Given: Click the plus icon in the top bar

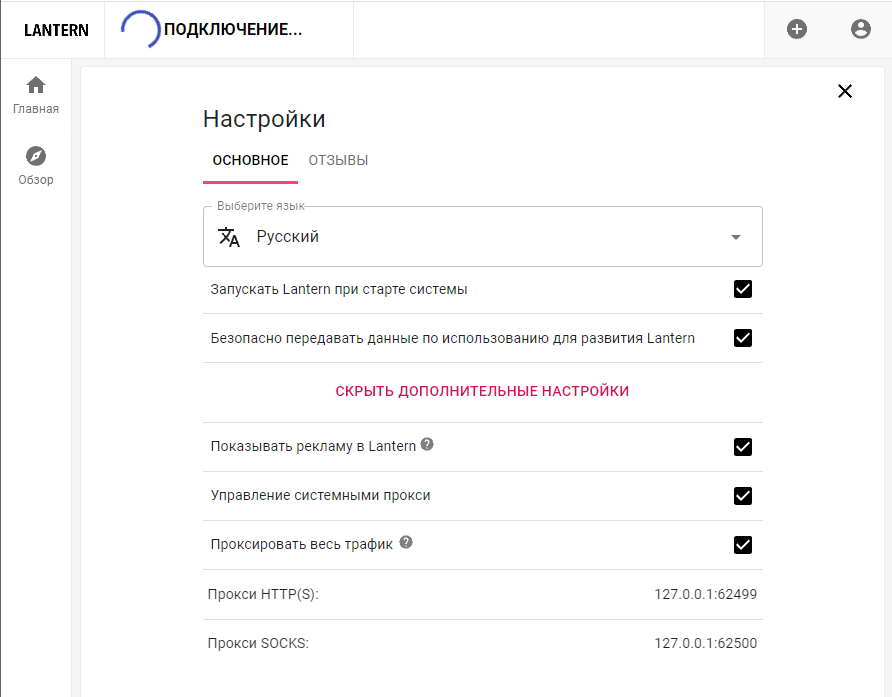Looking at the screenshot, I should 796,29.
